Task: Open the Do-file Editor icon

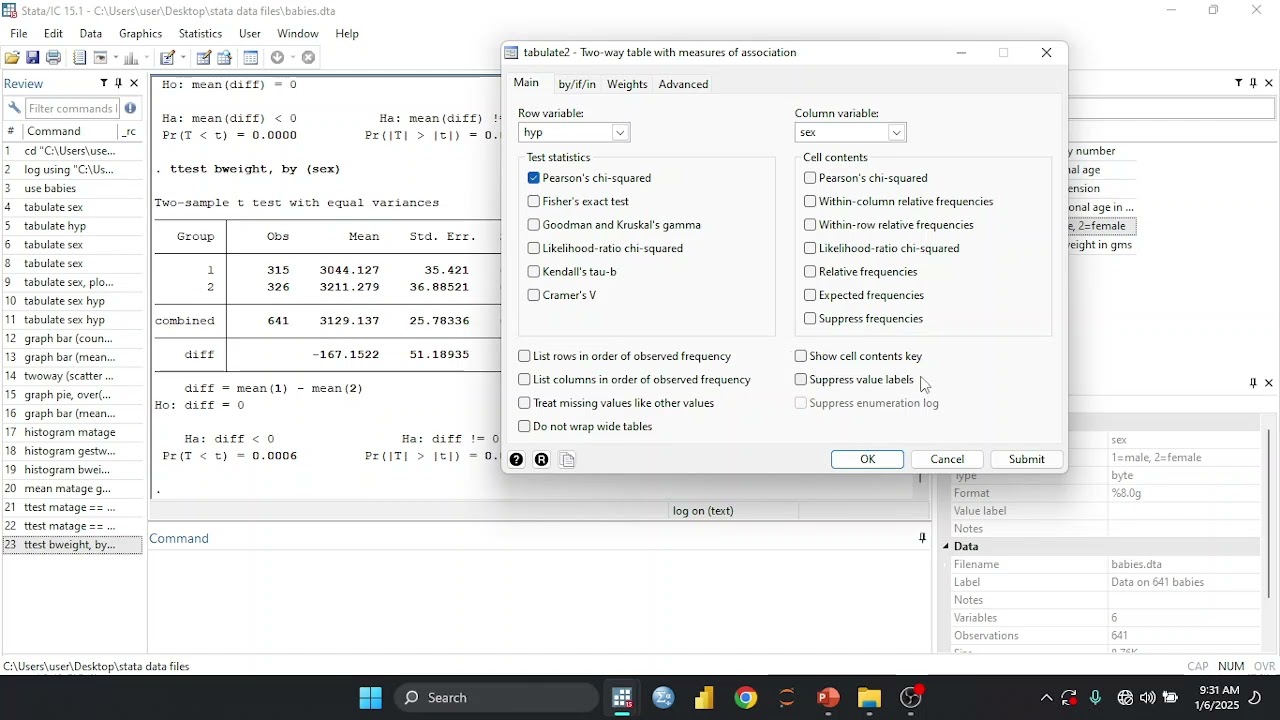Action: tap(168, 58)
